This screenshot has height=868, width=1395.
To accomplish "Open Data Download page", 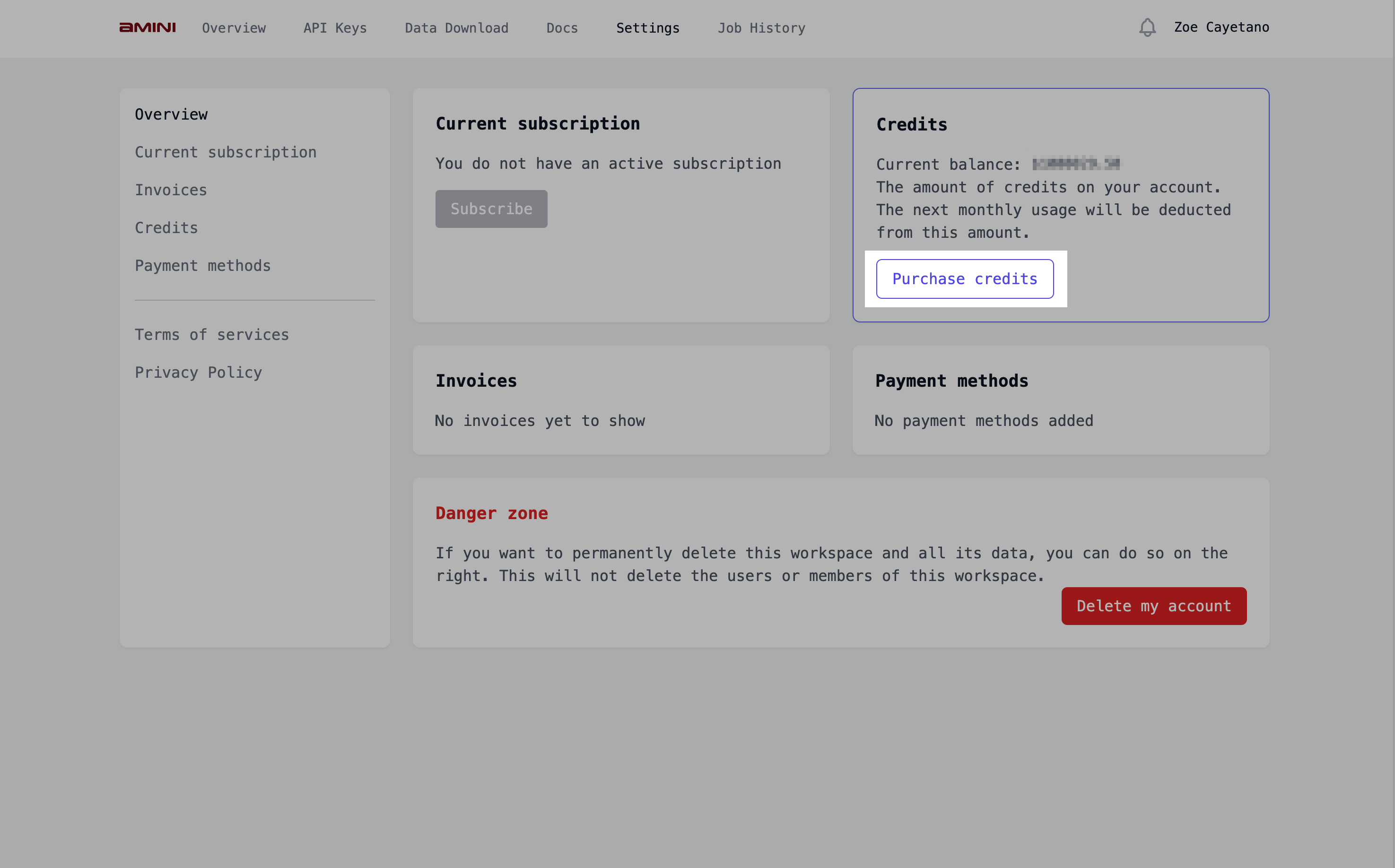I will 456,28.
